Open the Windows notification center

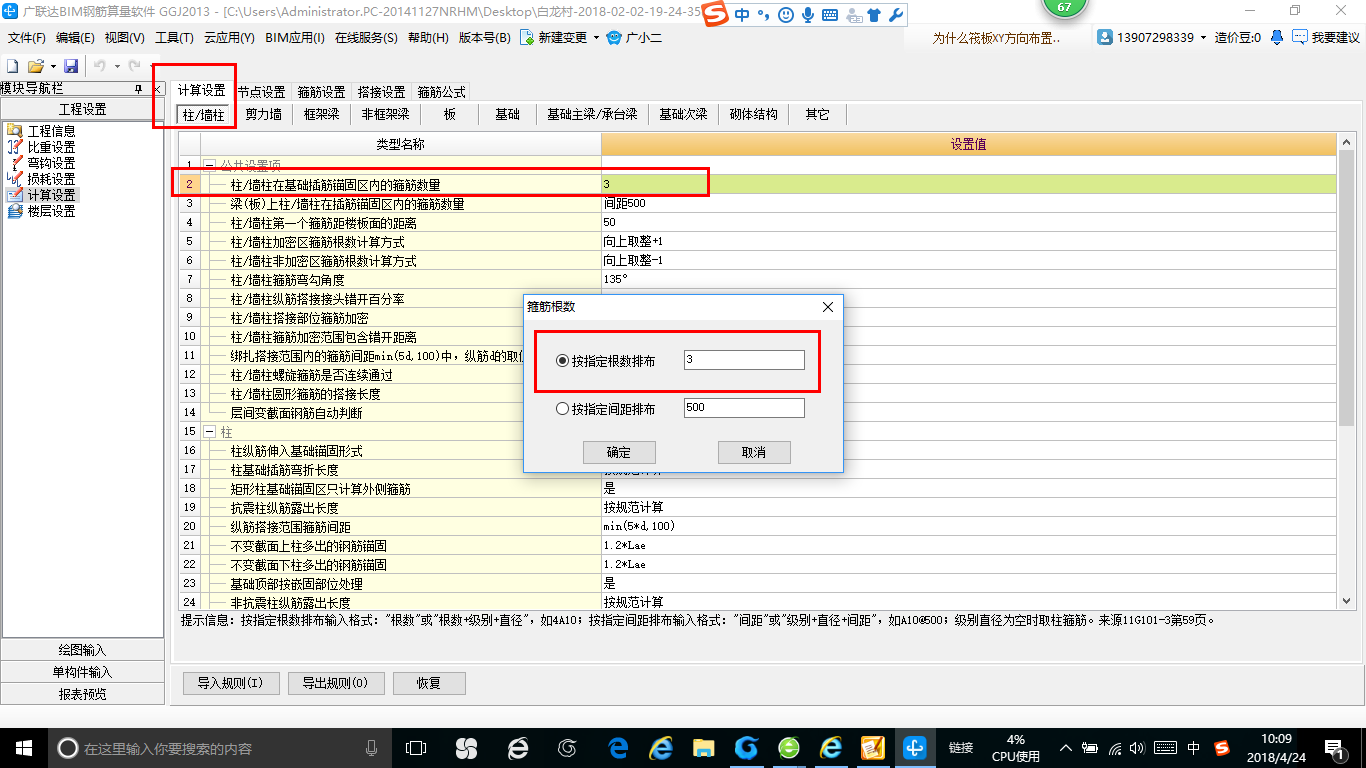(1334, 748)
